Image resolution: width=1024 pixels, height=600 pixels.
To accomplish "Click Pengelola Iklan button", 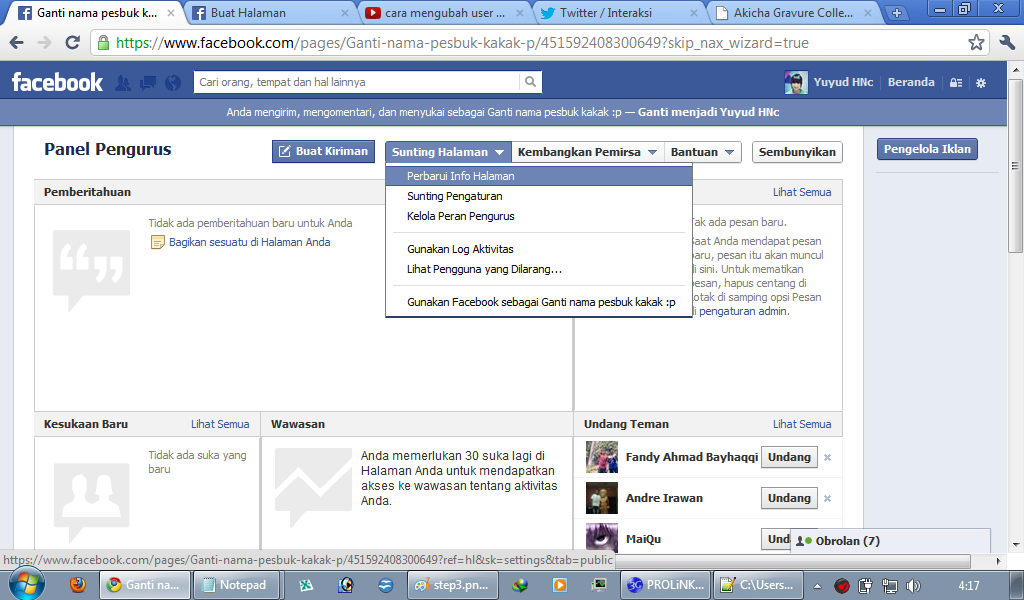I will coord(927,149).
